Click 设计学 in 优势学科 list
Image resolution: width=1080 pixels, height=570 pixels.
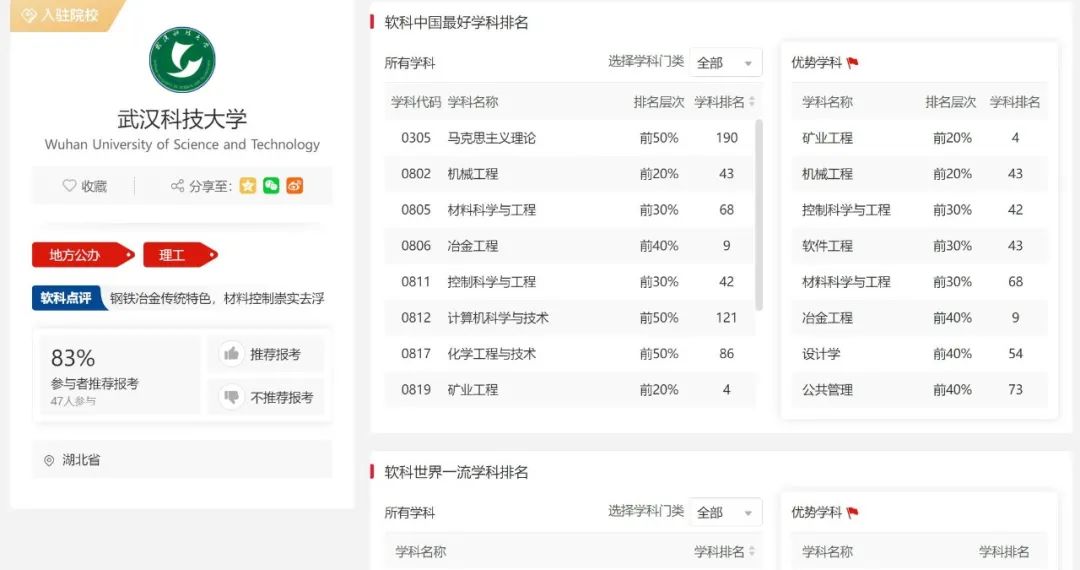point(821,353)
